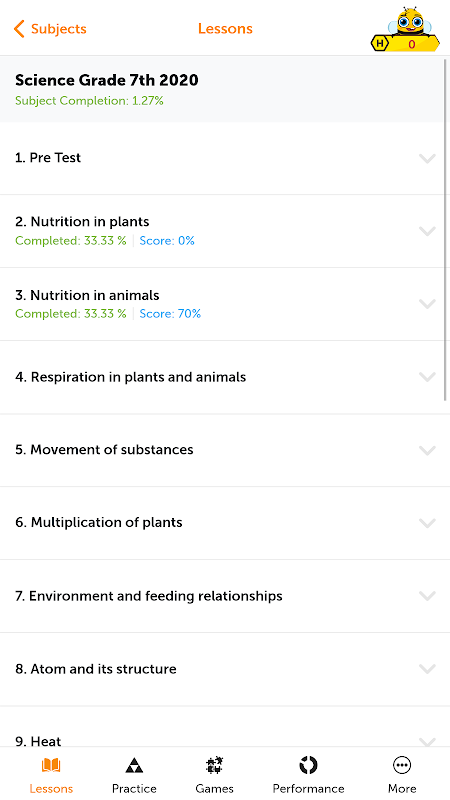The width and height of the screenshot is (450, 800).
Task: Expand Respiration in plants and animals chevron
Action: point(427,377)
